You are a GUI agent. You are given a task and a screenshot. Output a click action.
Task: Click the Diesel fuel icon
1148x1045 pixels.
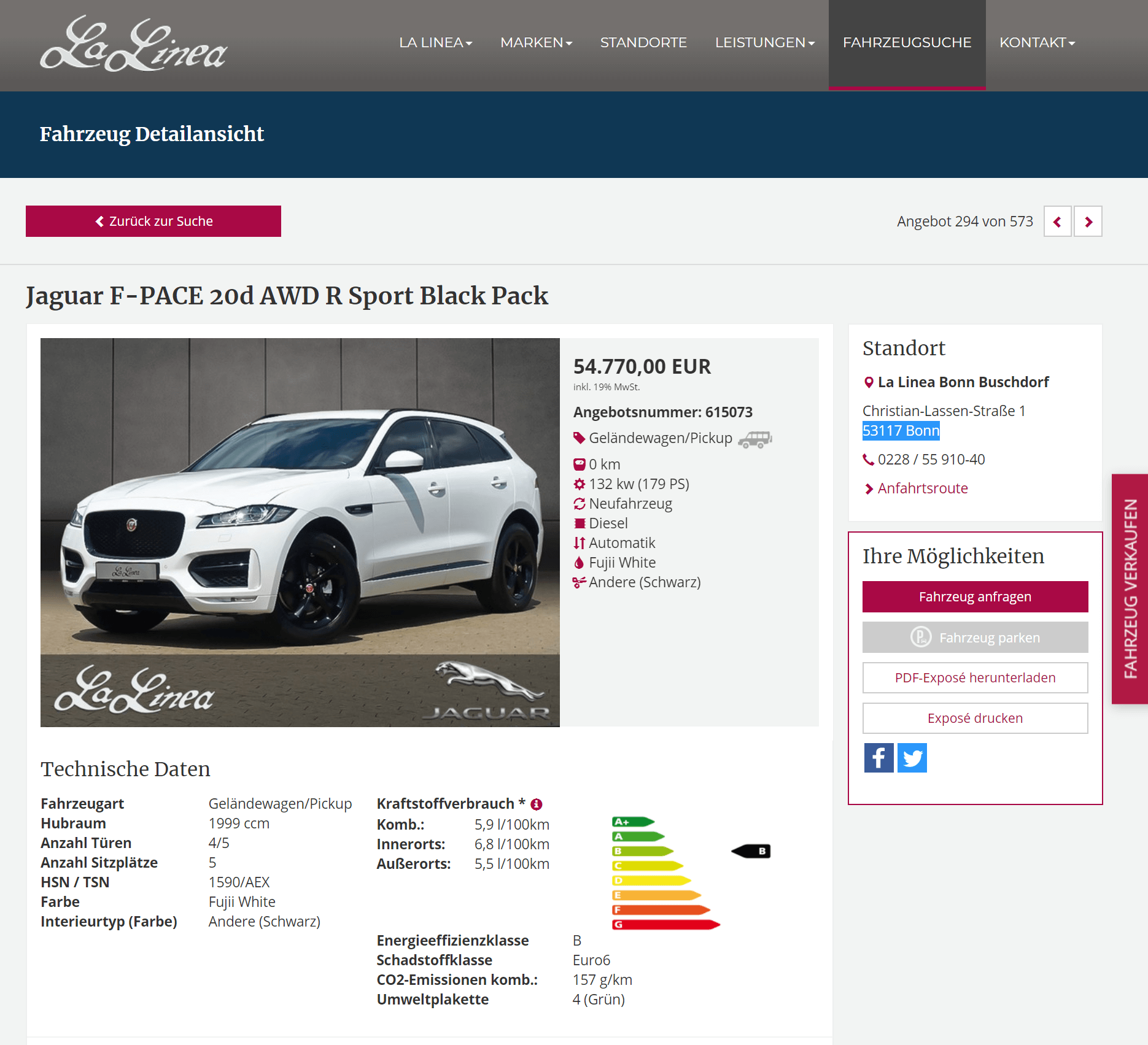coord(579,523)
